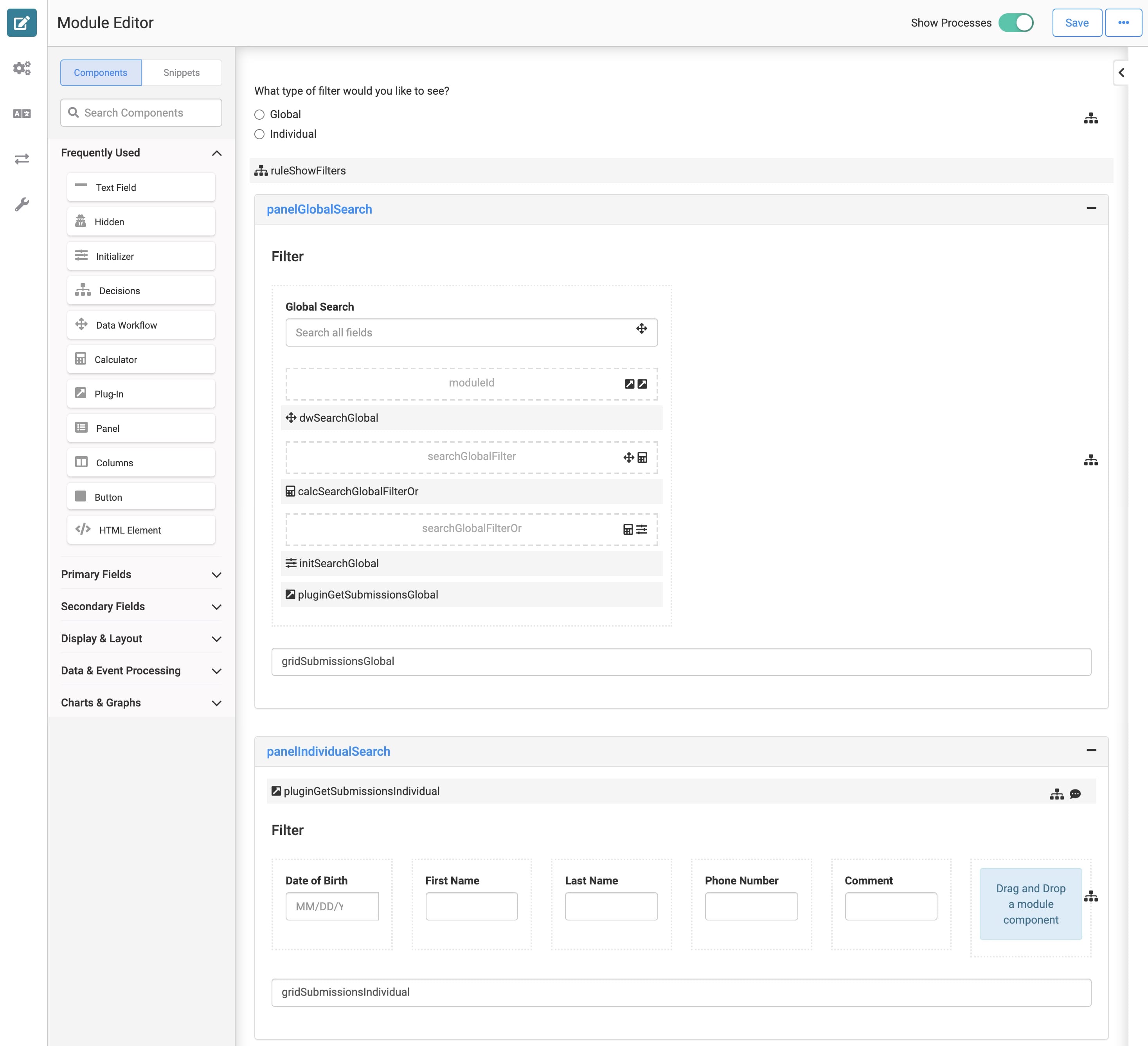Click the decisions icon beside radio question
This screenshot has width=1148, height=1046.
click(1090, 119)
